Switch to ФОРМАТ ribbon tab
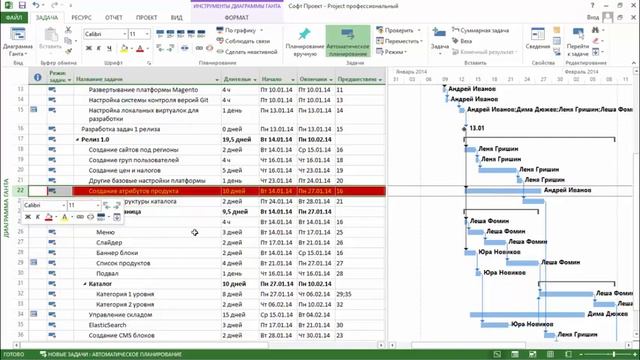Image resolution: width=640 pixels, height=360 pixels. (236, 18)
